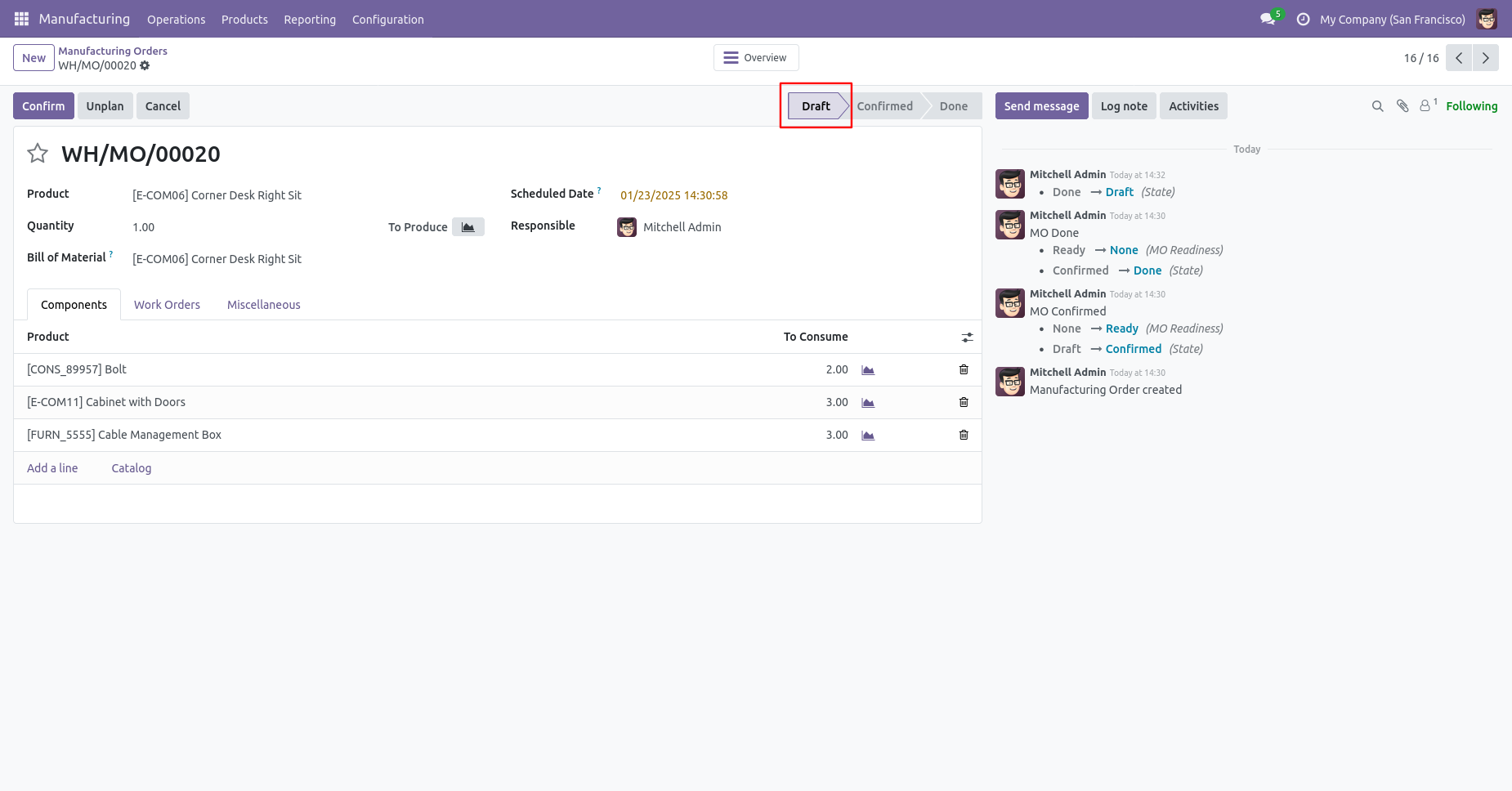Mark order as favorite with star
Screen dimensions: 1512x791
(x=38, y=154)
